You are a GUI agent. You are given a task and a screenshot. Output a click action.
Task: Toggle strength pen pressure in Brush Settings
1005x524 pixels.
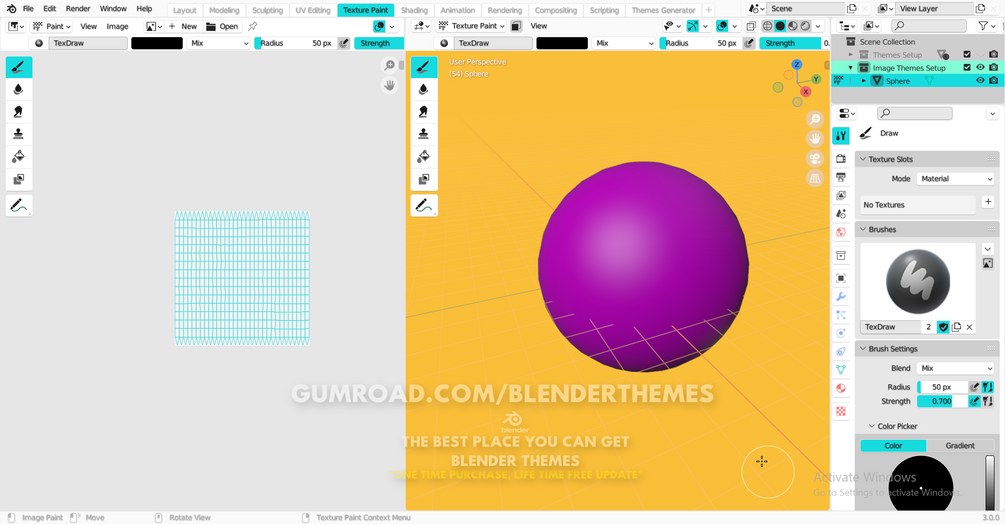click(x=974, y=401)
